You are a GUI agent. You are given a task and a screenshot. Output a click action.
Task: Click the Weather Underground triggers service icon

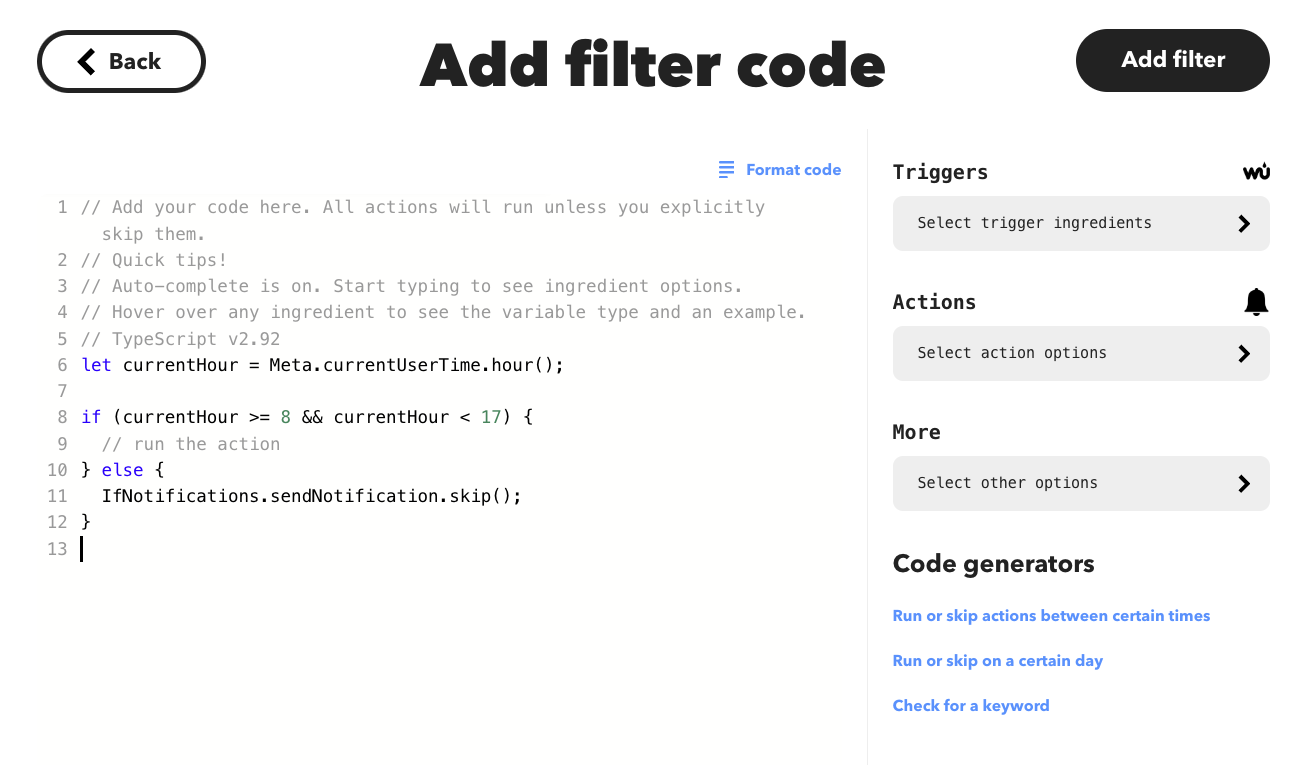click(x=1257, y=171)
